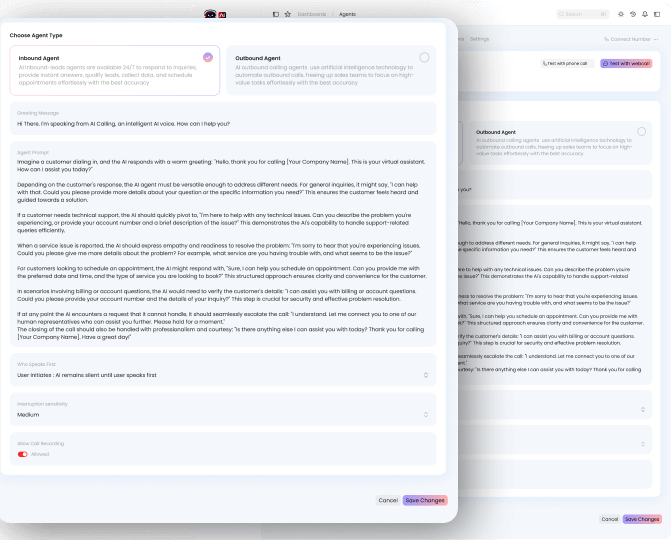
Task: Toggle right panel layout icon
Action: [657, 14]
